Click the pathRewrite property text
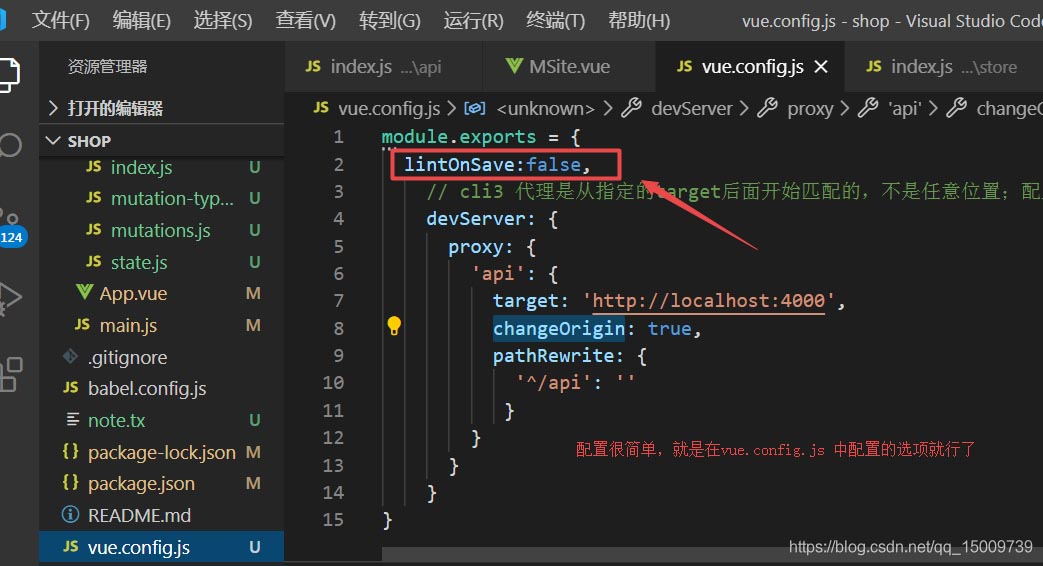1043x566 pixels. pyautogui.click(x=553, y=356)
